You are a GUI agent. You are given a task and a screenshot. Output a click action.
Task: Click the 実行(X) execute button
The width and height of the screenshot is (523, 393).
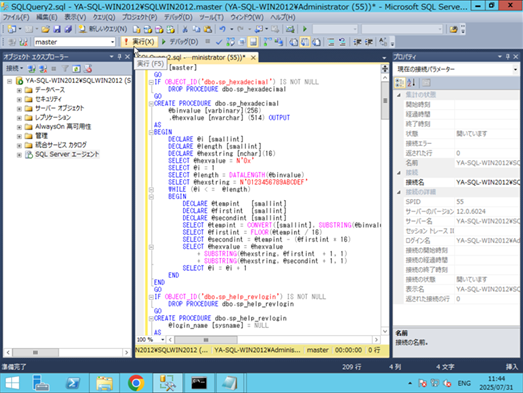[x=140, y=42]
